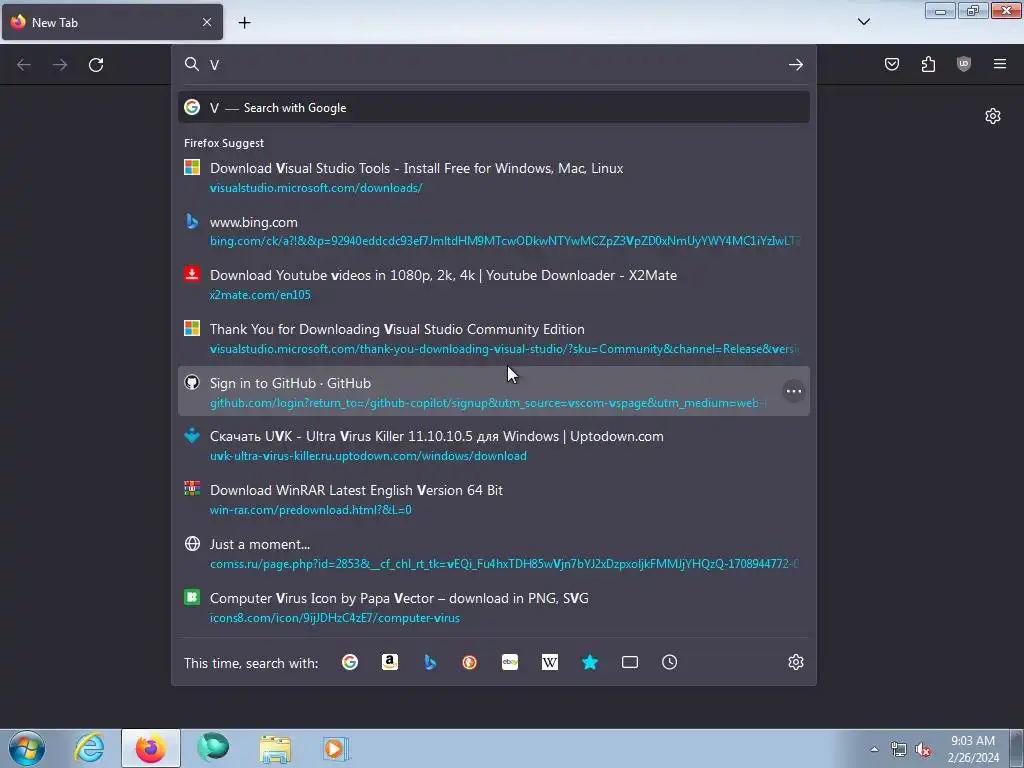Search open tabs using the tab icon
1024x768 pixels.
(630, 662)
